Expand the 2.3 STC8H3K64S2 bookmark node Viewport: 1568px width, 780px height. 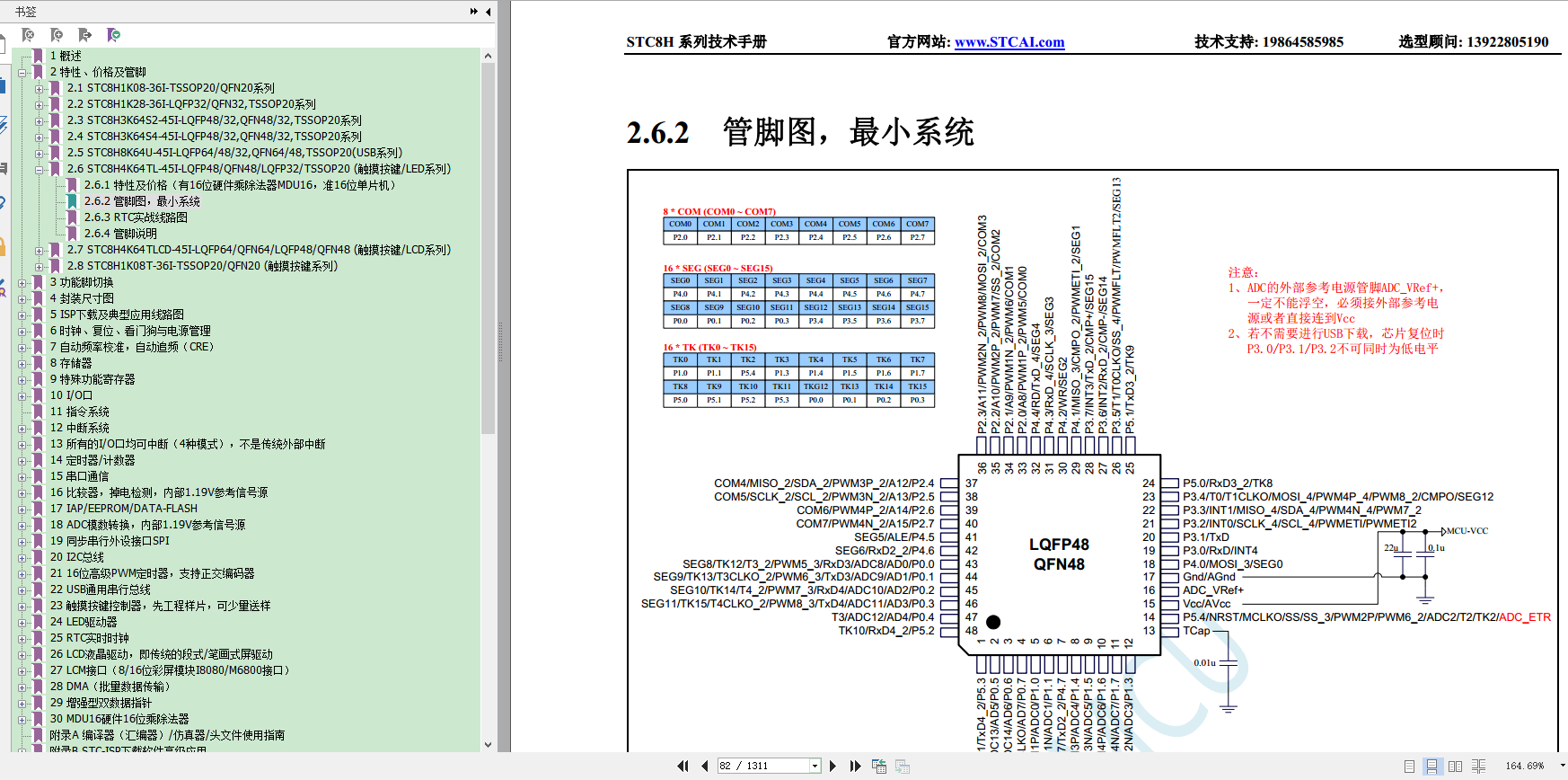(x=40, y=120)
